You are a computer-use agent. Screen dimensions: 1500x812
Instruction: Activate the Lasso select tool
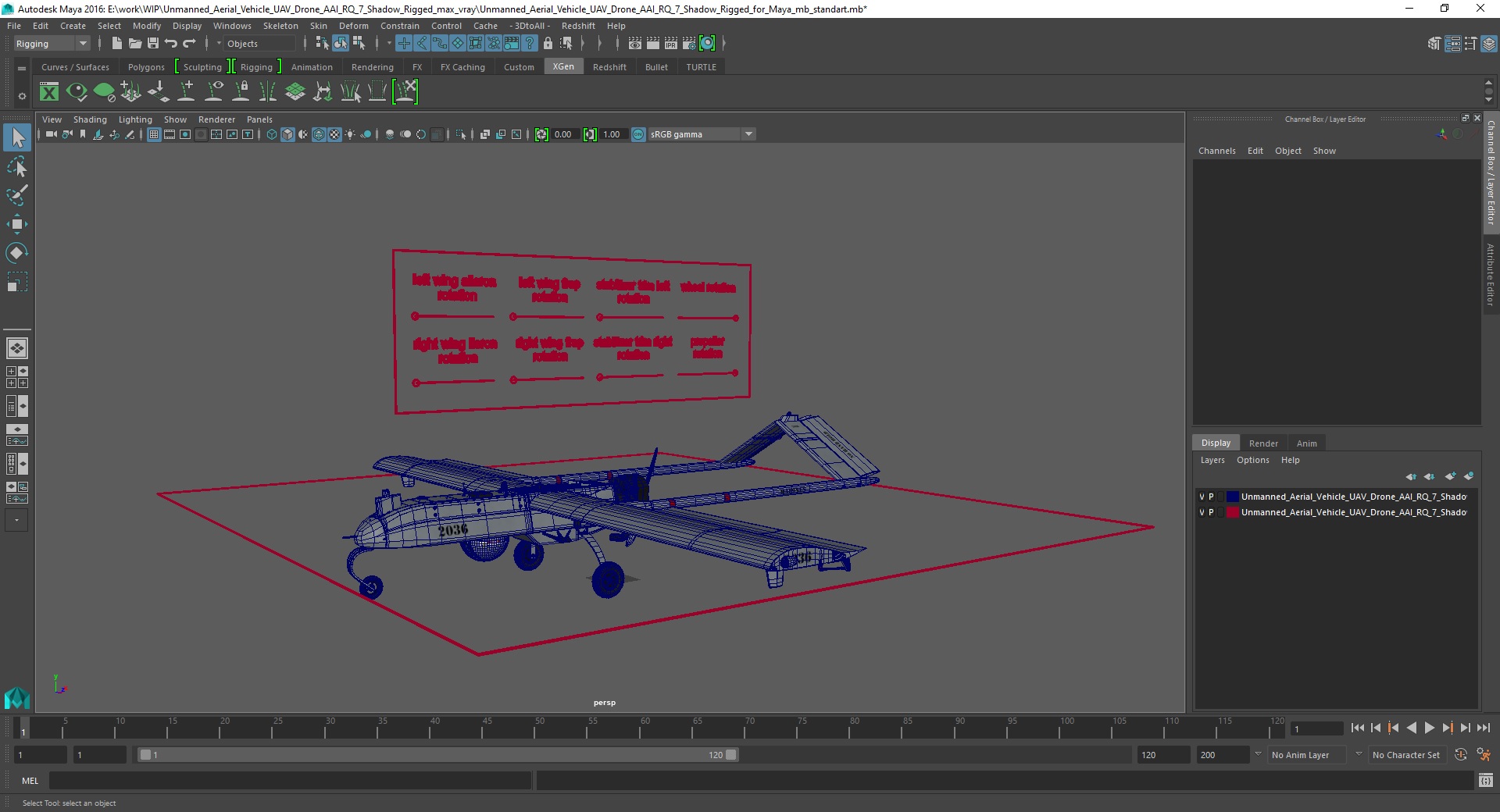[17, 167]
